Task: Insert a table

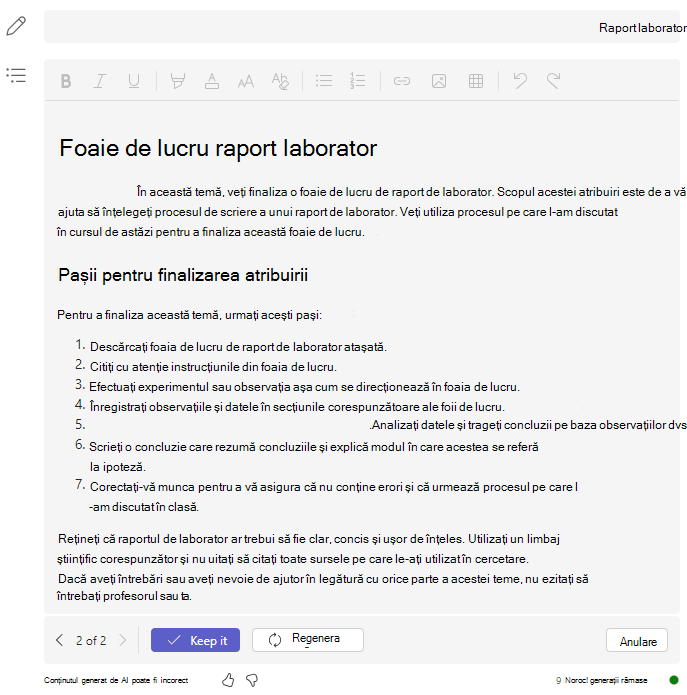Action: point(476,81)
